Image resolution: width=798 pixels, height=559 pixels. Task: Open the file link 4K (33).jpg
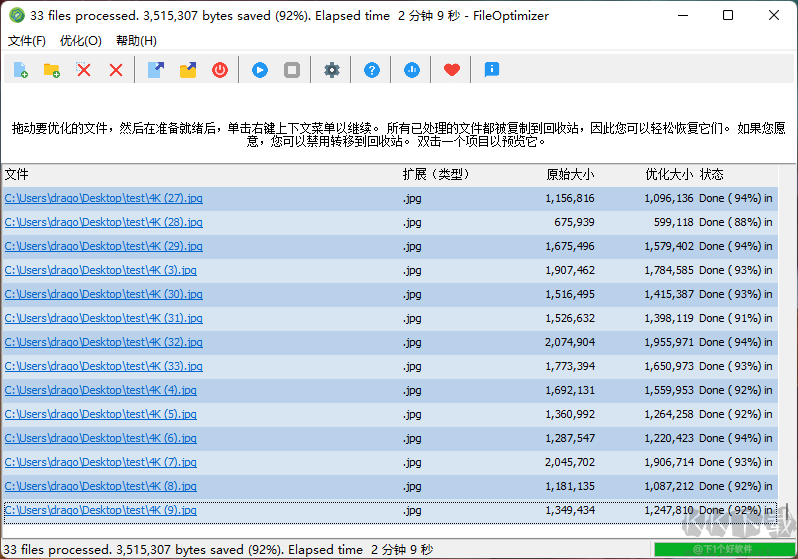coord(103,366)
